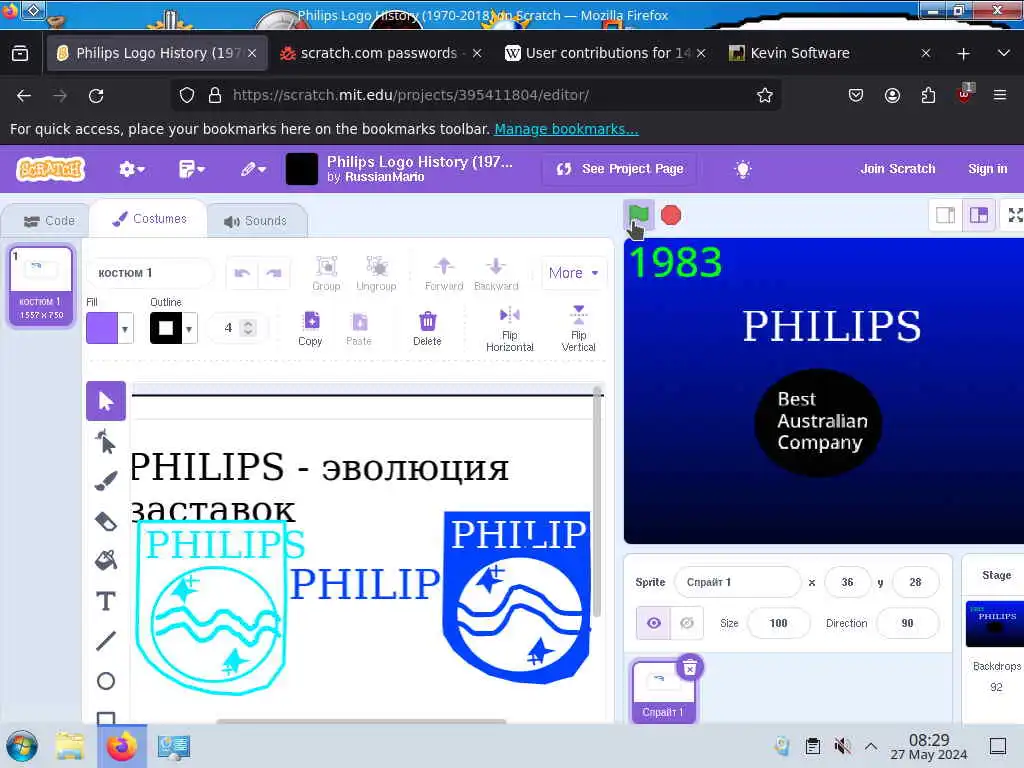Select the Circle tool

pos(106,681)
